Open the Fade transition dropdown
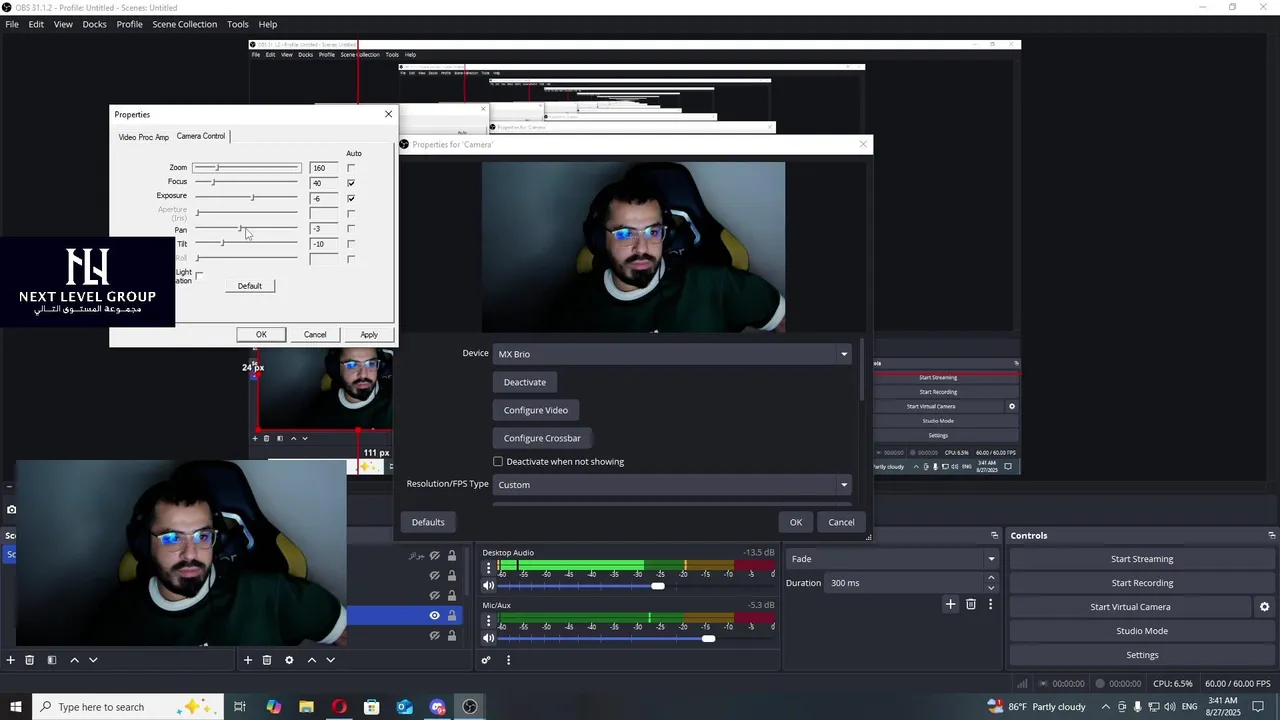The height and width of the screenshot is (720, 1280). [893, 559]
